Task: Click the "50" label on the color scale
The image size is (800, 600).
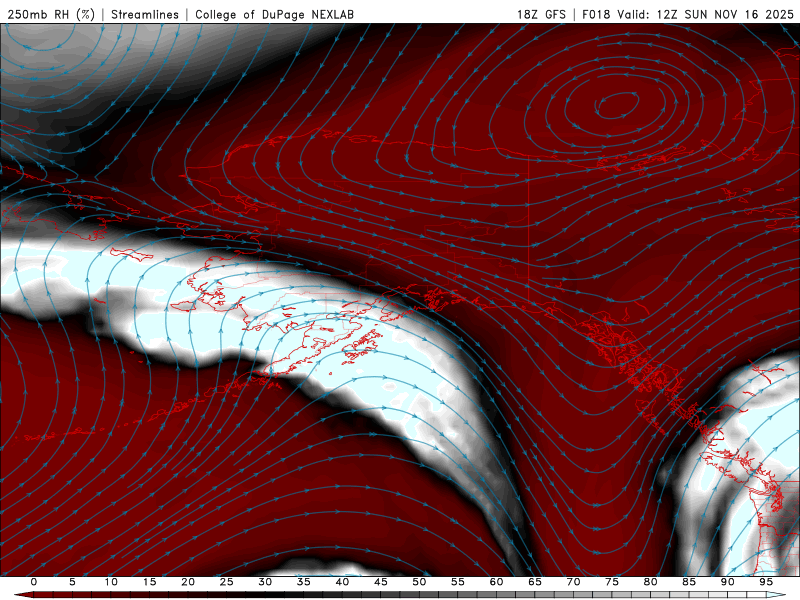Action: (x=419, y=582)
